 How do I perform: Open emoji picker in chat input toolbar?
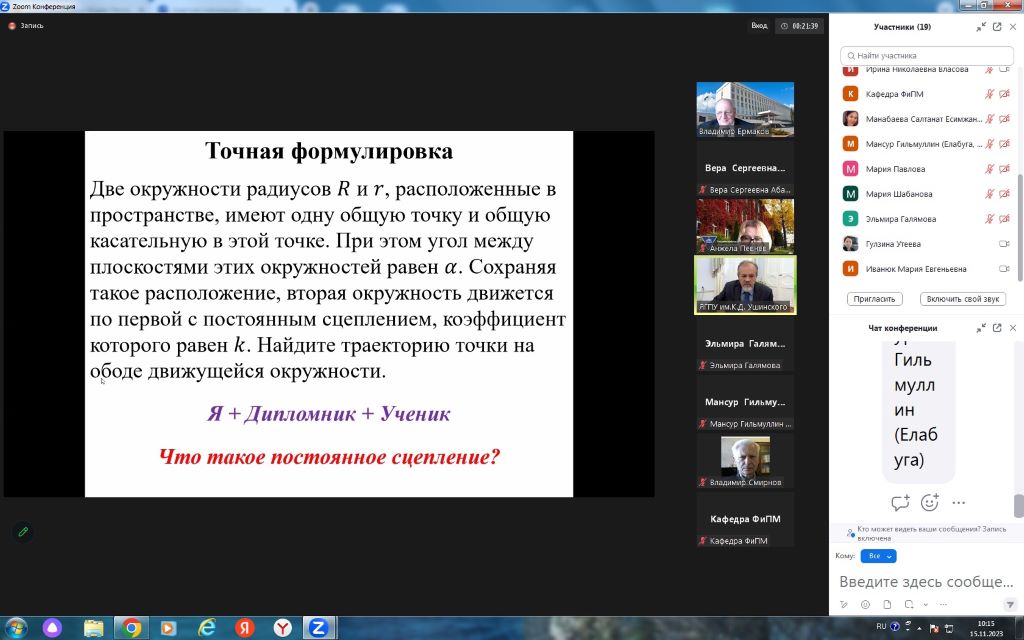point(864,604)
